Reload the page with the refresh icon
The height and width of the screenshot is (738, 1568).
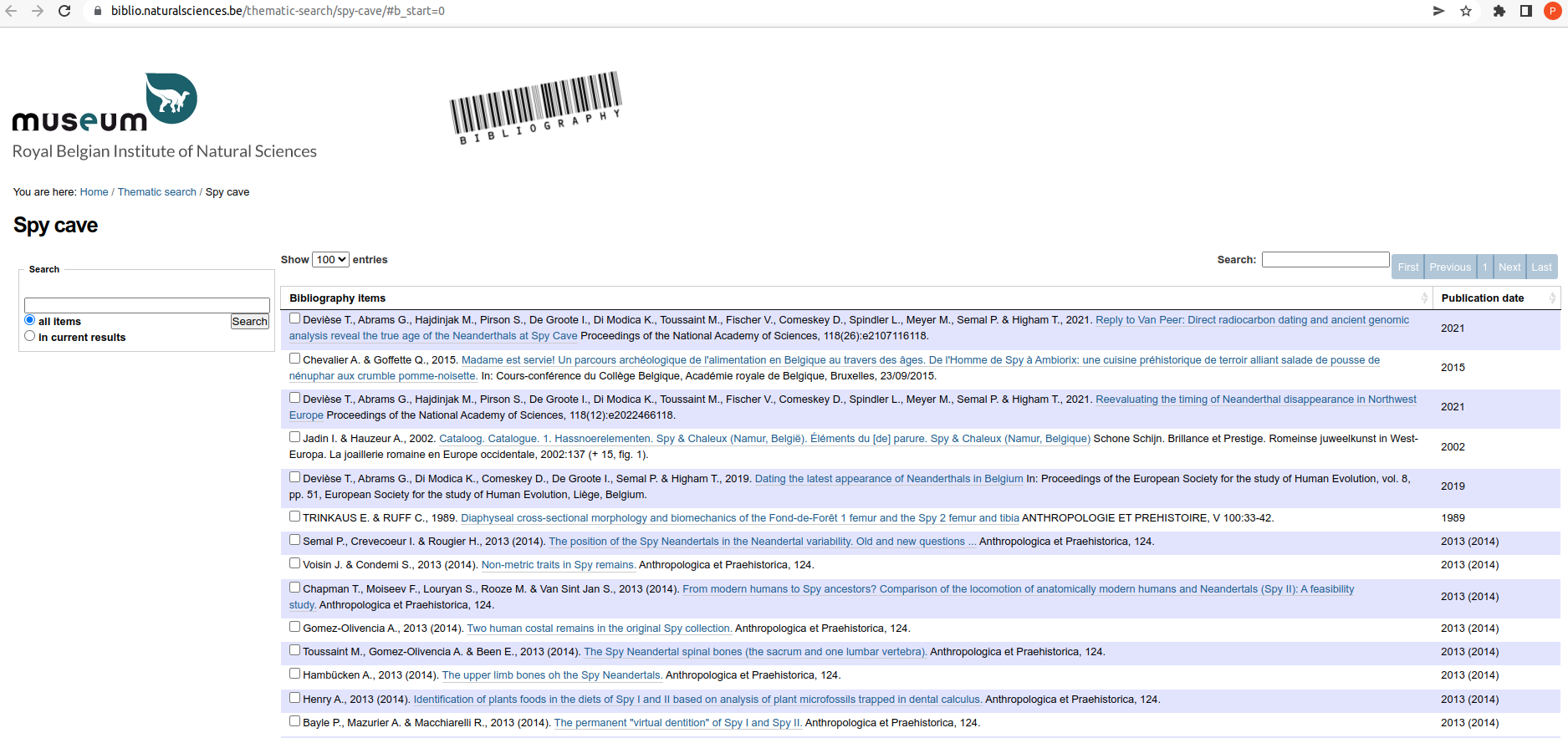pyautogui.click(x=64, y=11)
